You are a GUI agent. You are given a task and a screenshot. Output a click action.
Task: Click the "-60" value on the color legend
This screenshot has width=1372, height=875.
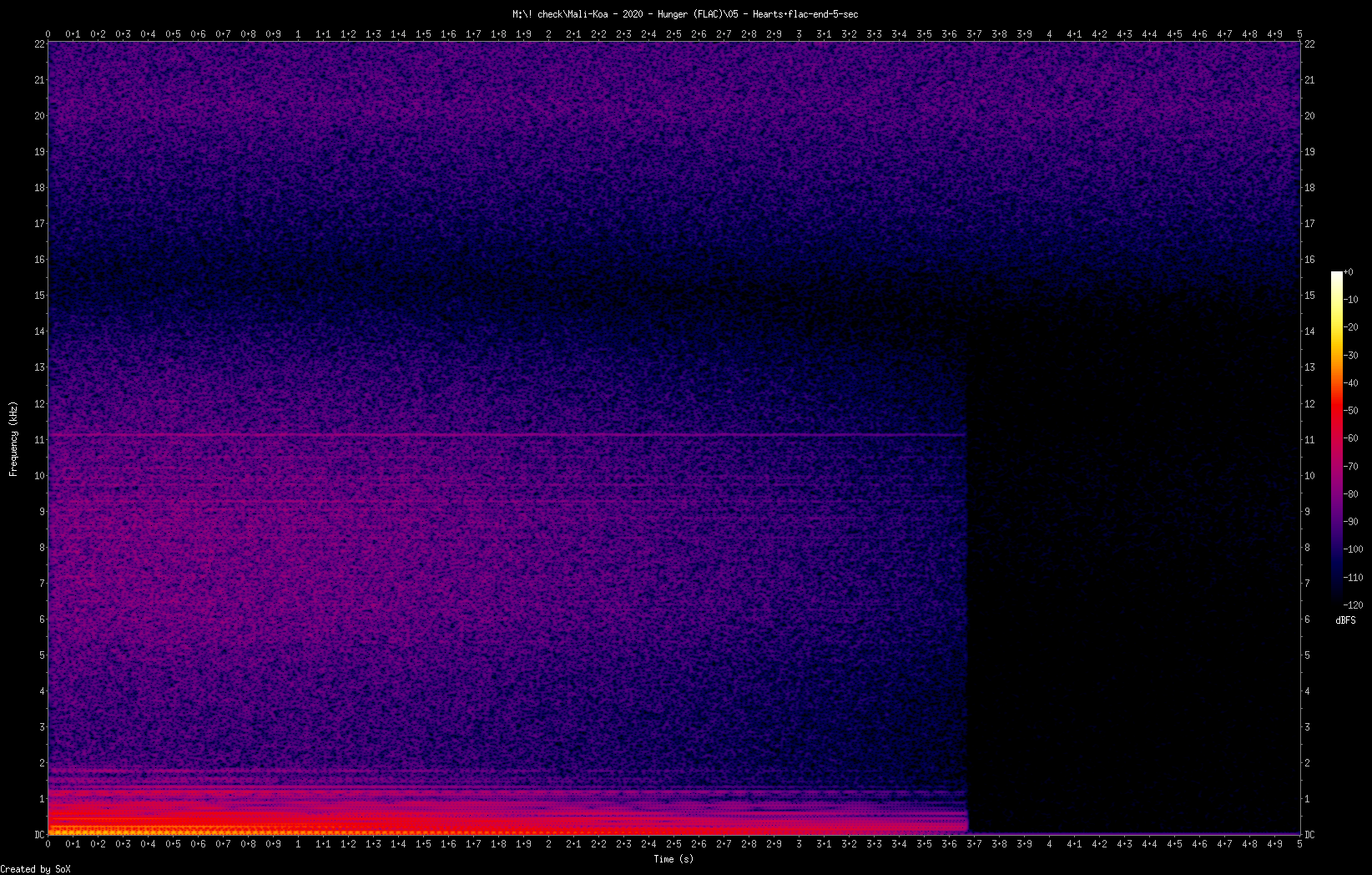[x=1350, y=438]
